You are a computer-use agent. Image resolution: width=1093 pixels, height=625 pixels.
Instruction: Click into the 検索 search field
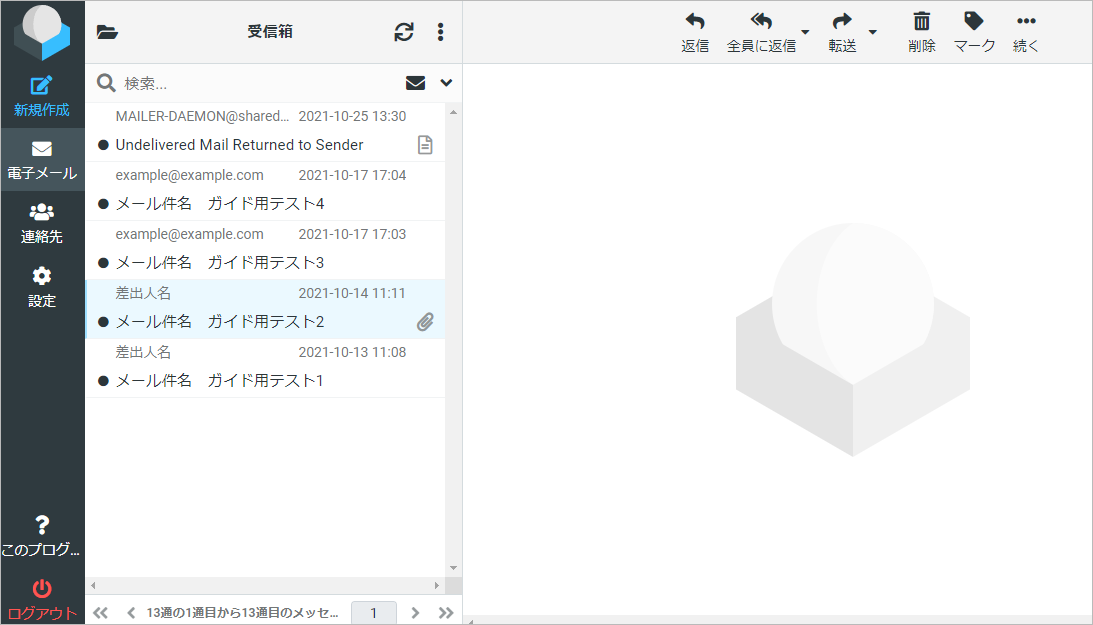coord(255,83)
